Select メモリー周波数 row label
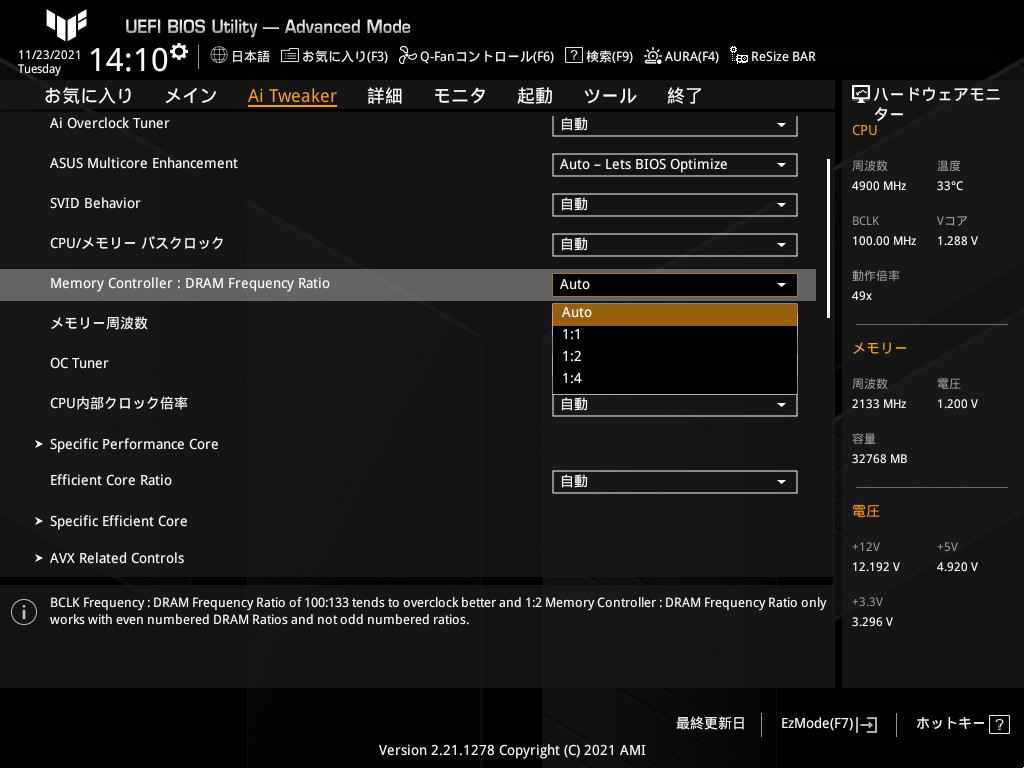 pos(99,323)
